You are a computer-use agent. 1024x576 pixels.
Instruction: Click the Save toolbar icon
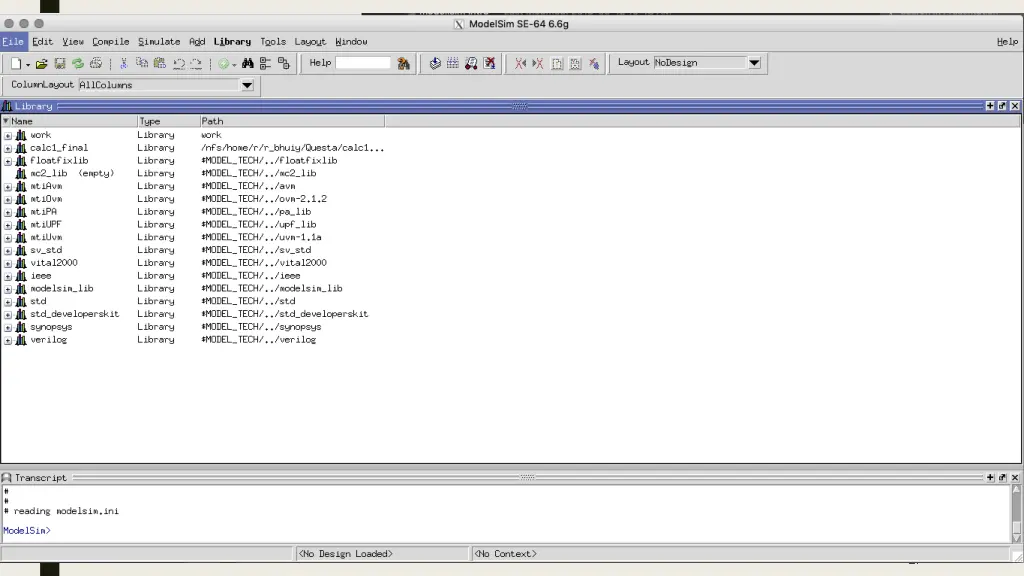[x=59, y=63]
